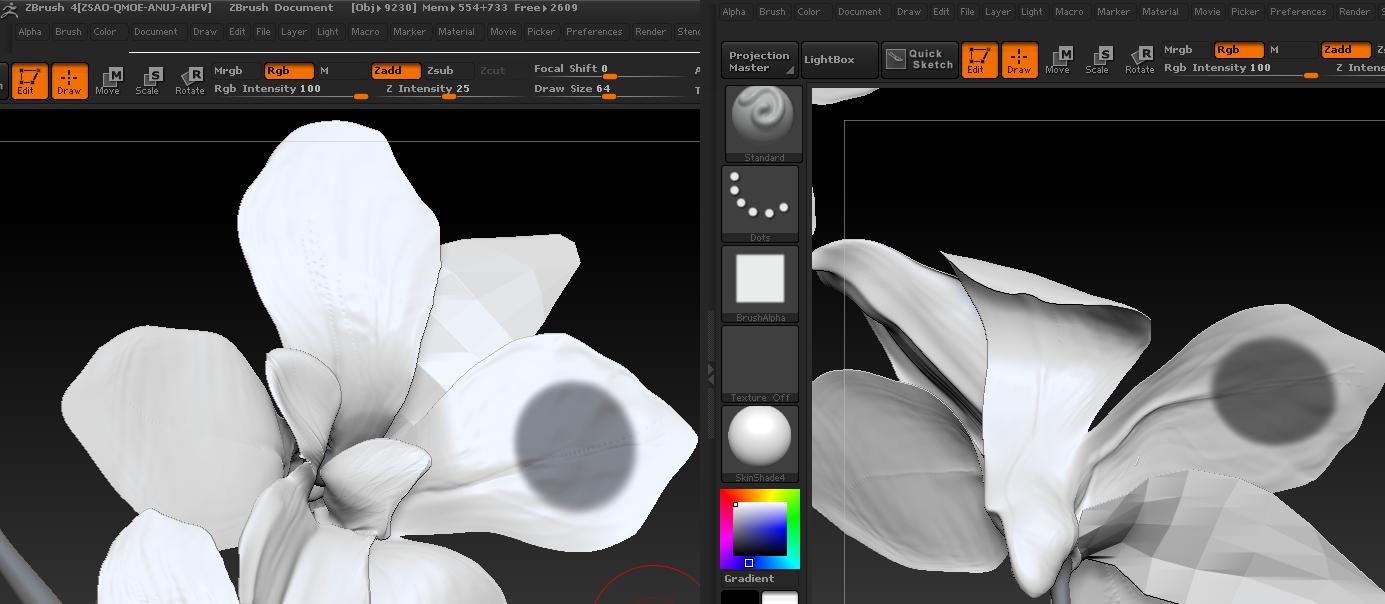The height and width of the screenshot is (604, 1385).
Task: Launch Projection Master
Action: tap(759, 59)
